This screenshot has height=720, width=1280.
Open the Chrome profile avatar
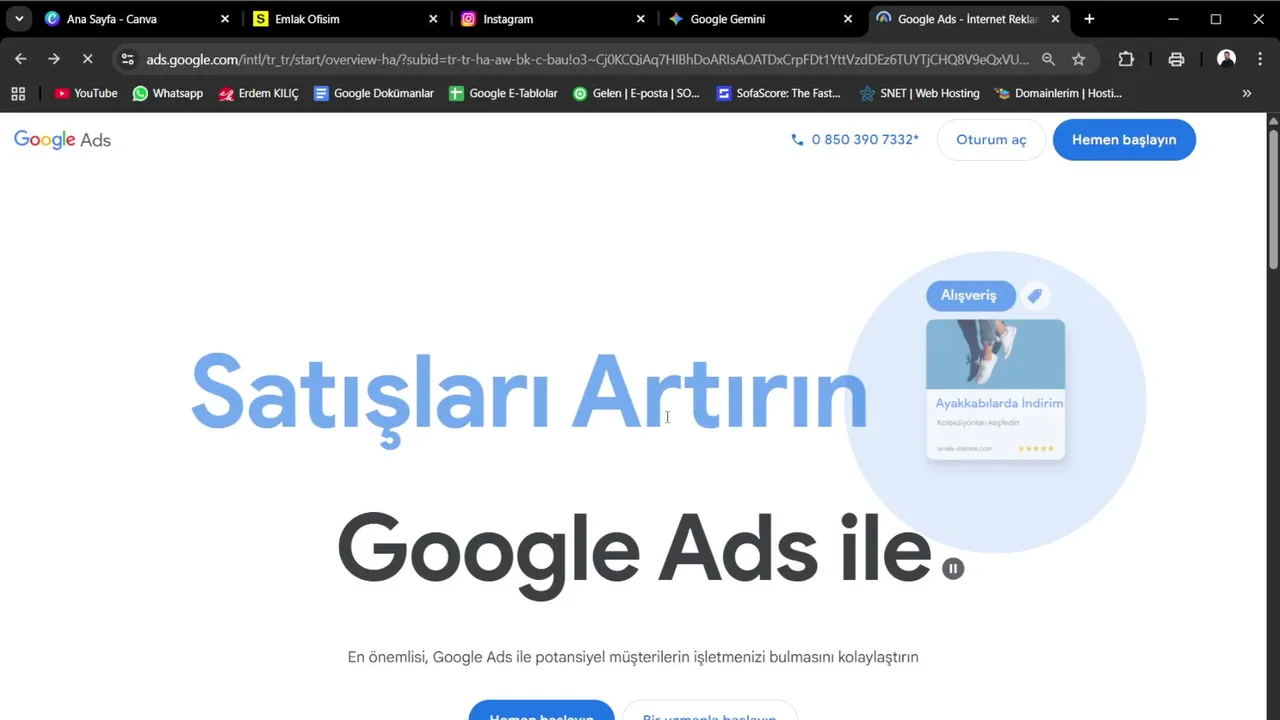click(1226, 59)
